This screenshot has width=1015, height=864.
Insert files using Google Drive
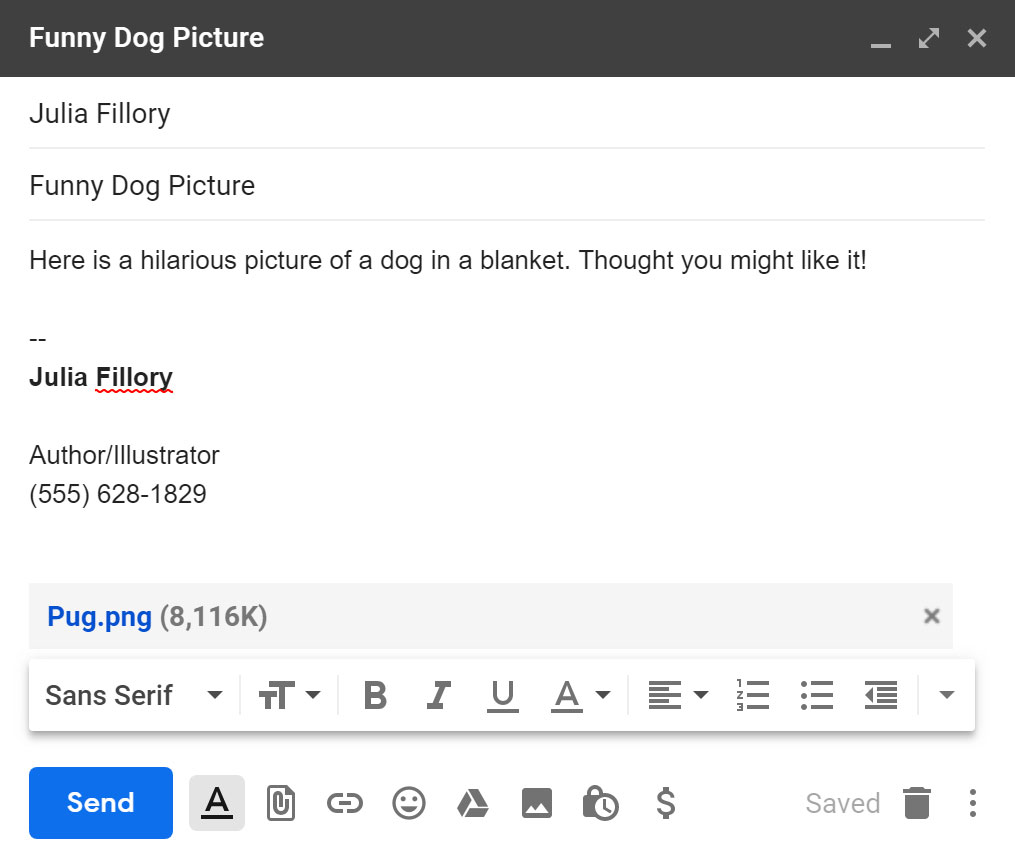point(473,803)
